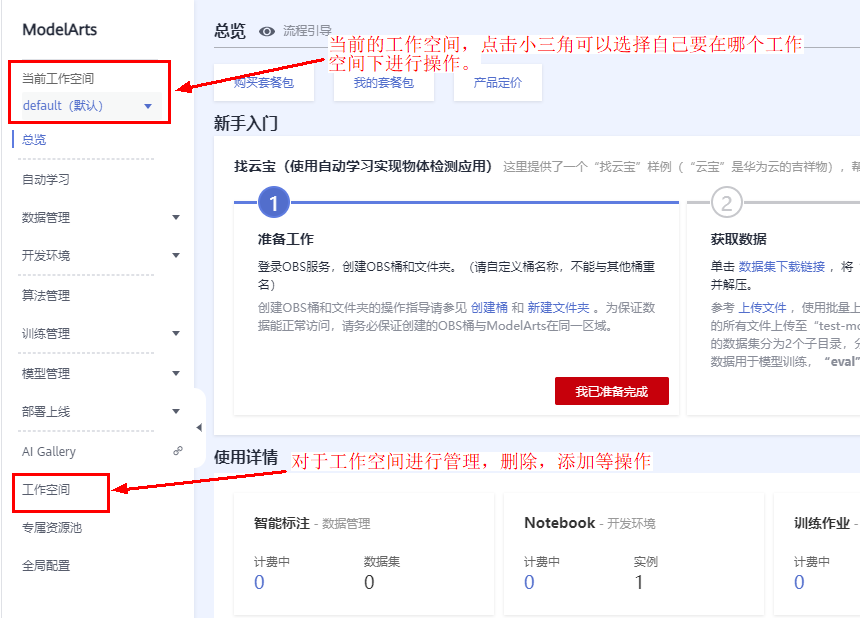
Task: Open 专属资源池 in the sidebar
Action: tap(52, 528)
